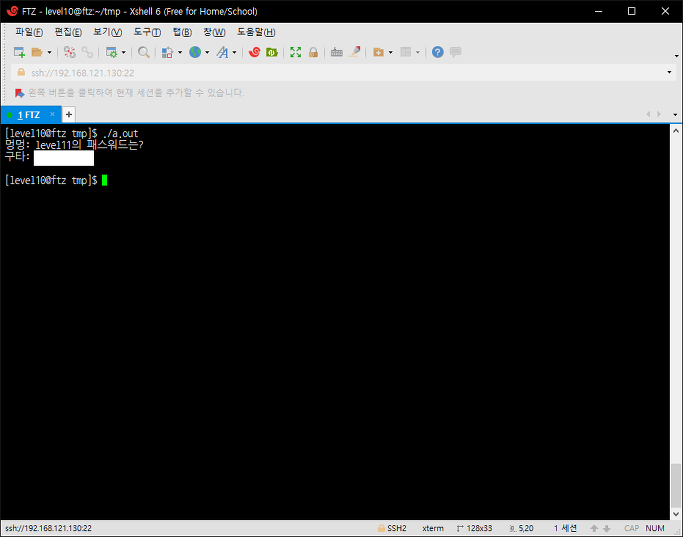Open the 도움말(H) menu

[256, 32]
